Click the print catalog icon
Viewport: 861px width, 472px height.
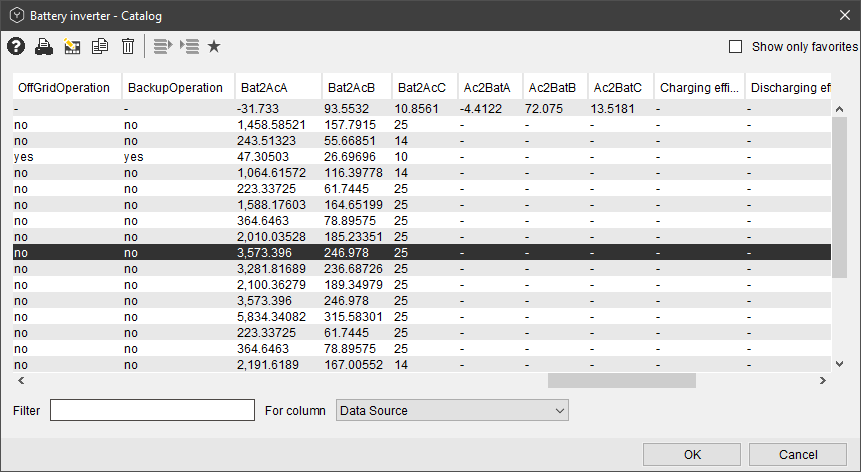(x=44, y=46)
